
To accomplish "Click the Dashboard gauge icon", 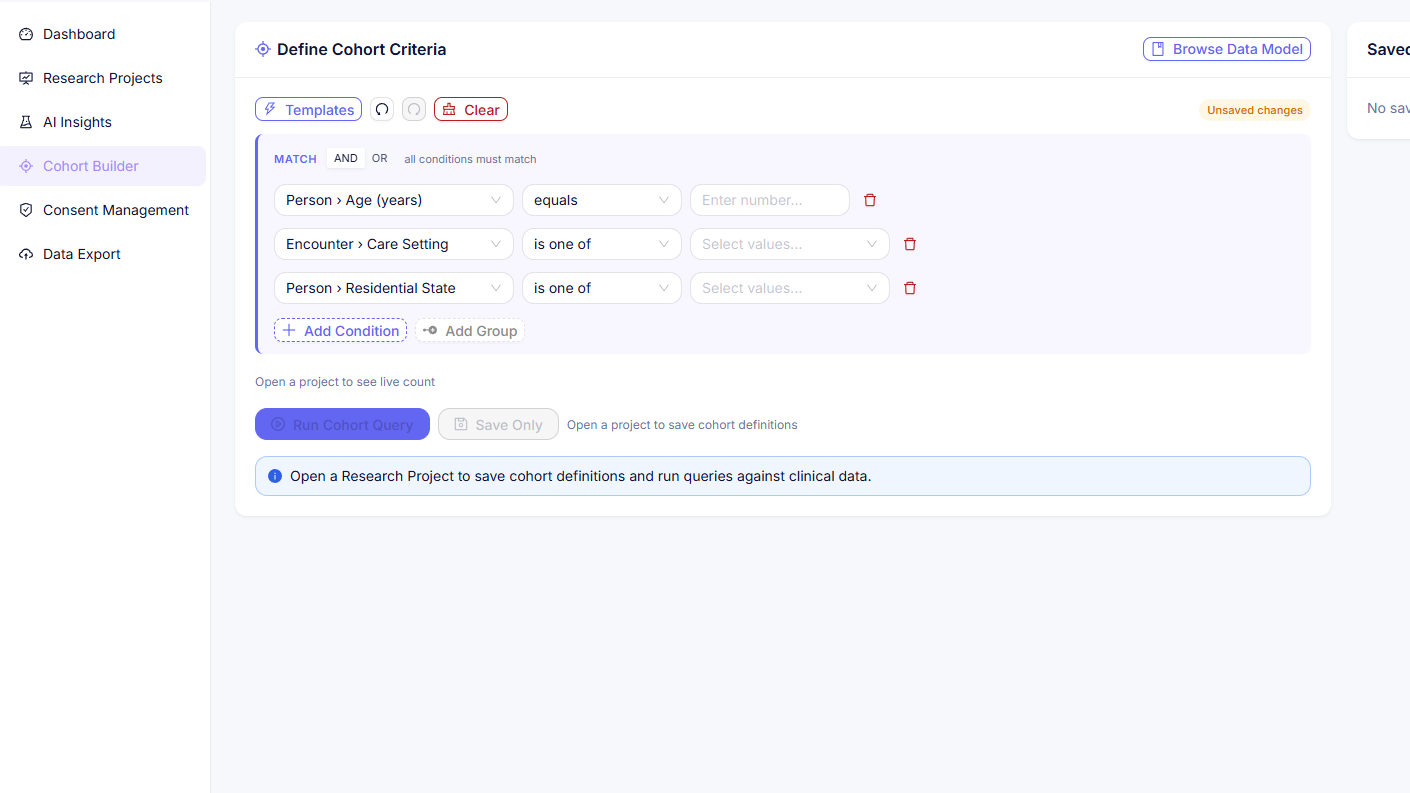I will click(26, 34).
